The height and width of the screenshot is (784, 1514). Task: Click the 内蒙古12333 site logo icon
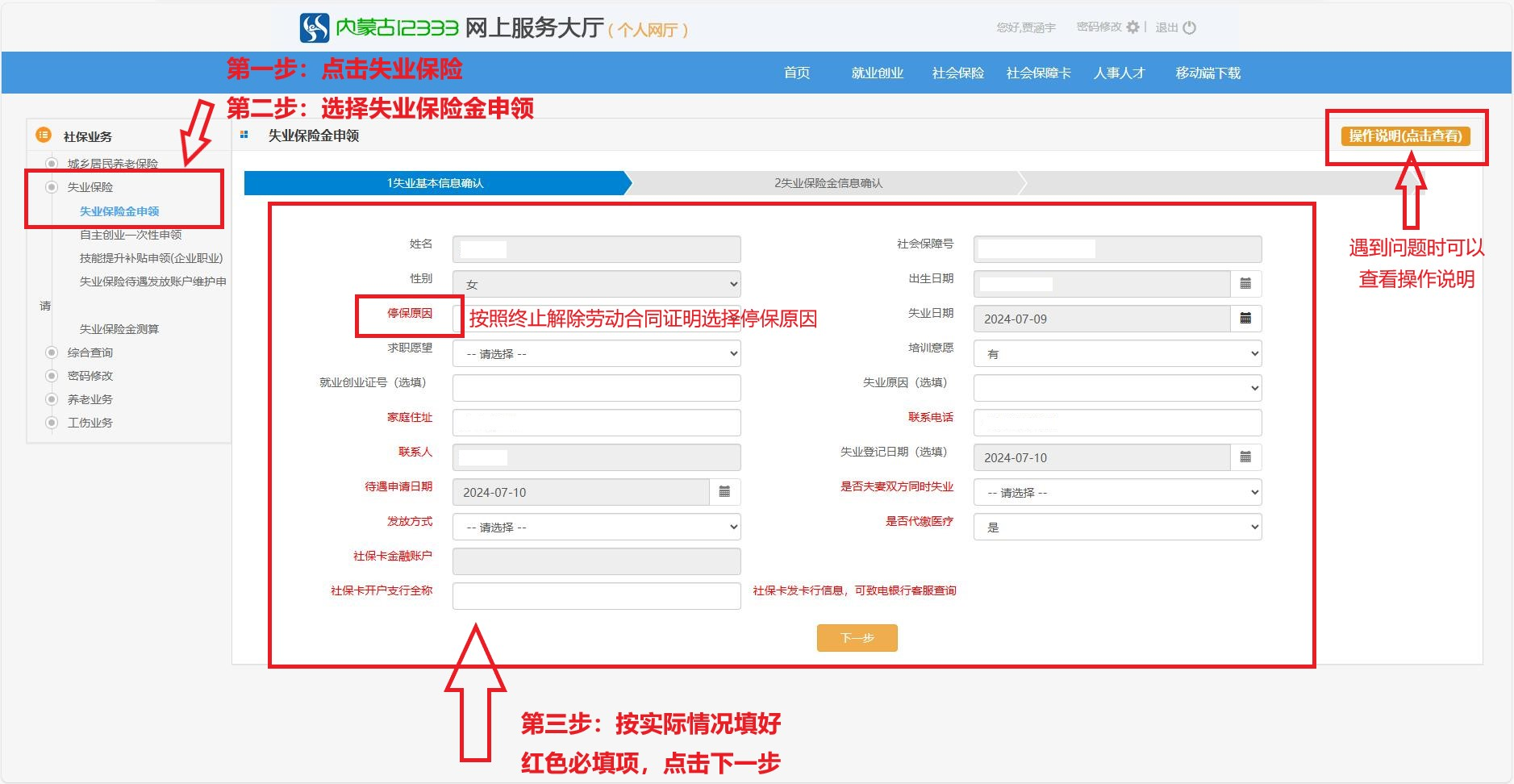click(315, 28)
